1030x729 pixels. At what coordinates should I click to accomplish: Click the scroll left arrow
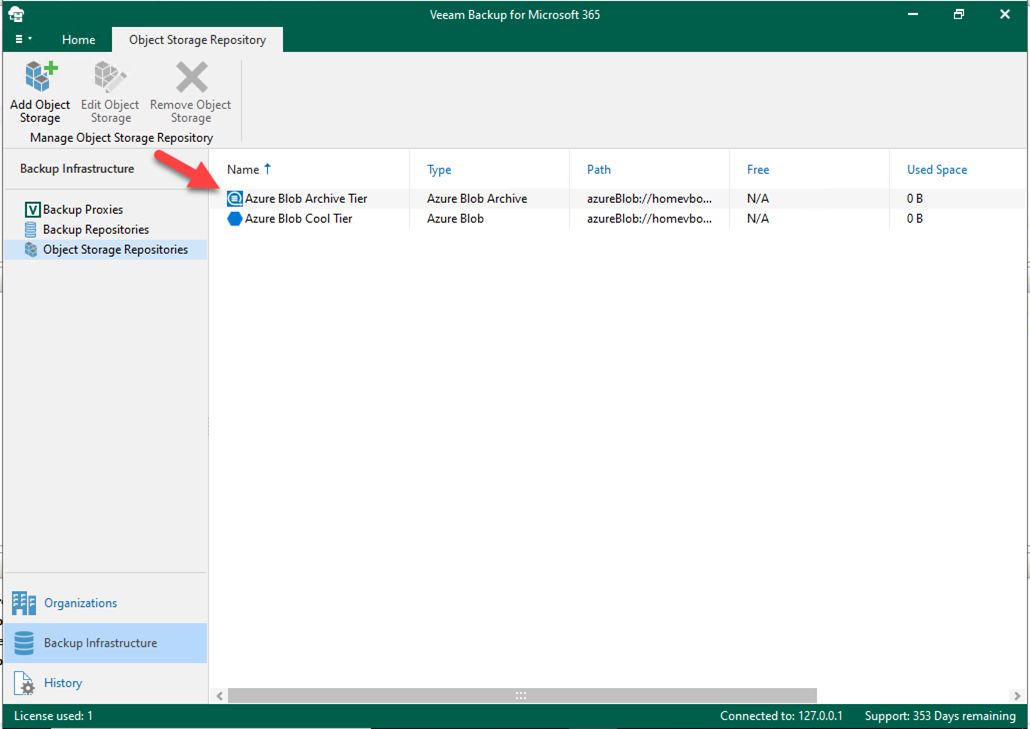(220, 696)
